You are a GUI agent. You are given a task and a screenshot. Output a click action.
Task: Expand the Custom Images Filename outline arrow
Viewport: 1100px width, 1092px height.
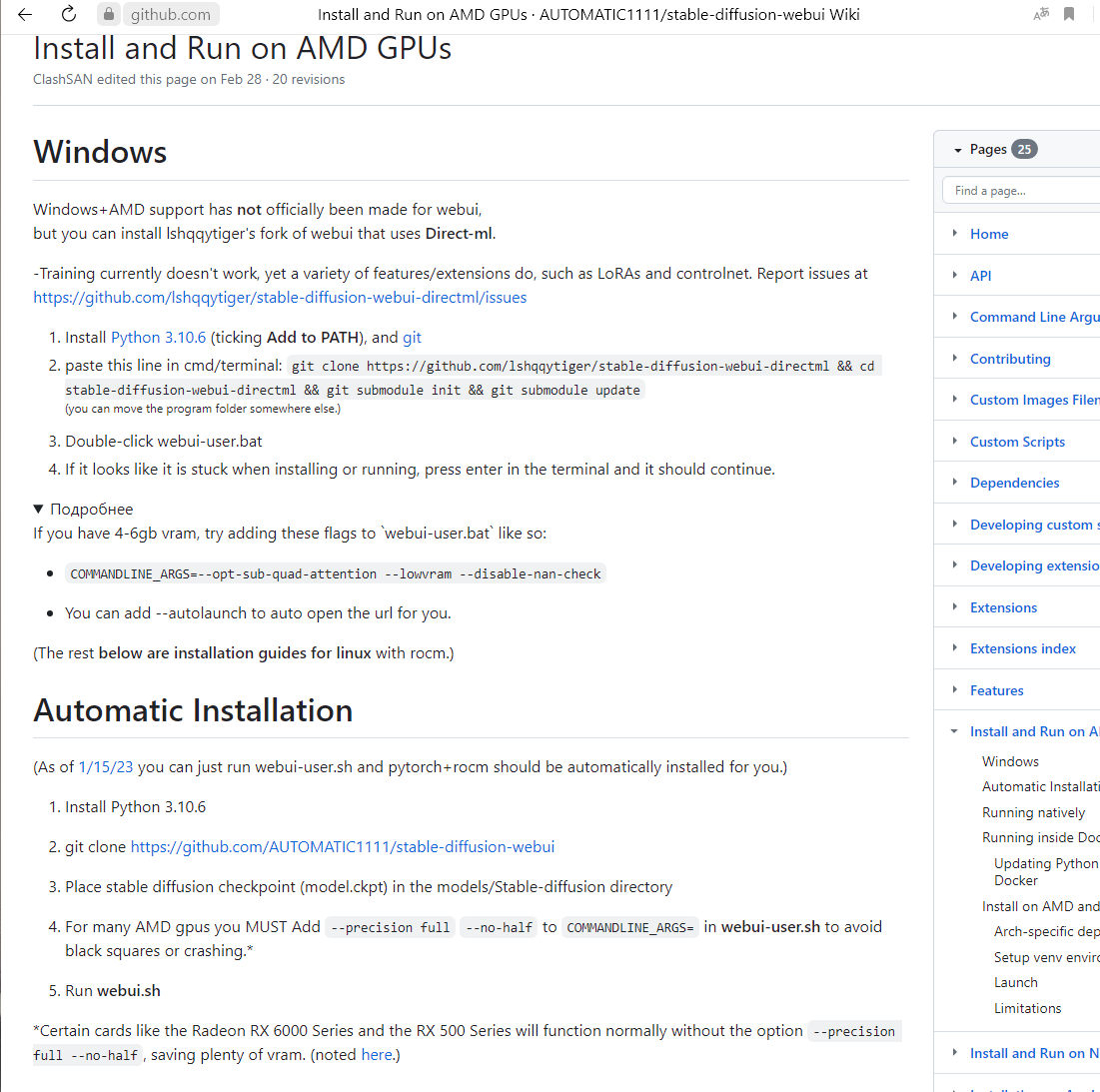(x=955, y=399)
